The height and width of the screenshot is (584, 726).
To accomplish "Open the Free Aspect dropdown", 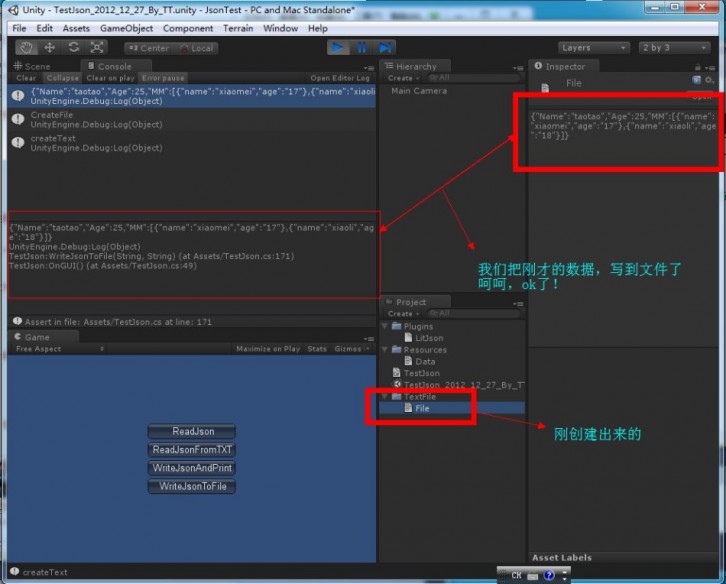I will 59,349.
